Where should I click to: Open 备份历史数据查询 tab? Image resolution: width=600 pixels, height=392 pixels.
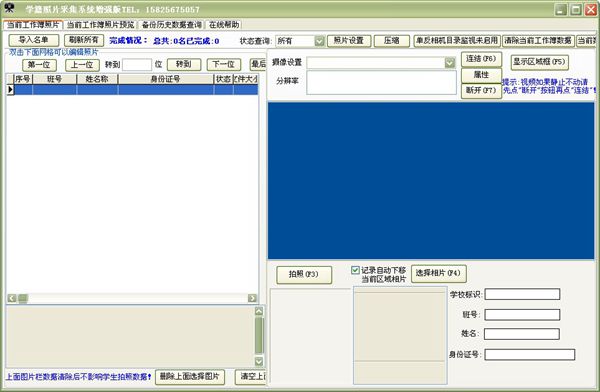click(x=171, y=25)
